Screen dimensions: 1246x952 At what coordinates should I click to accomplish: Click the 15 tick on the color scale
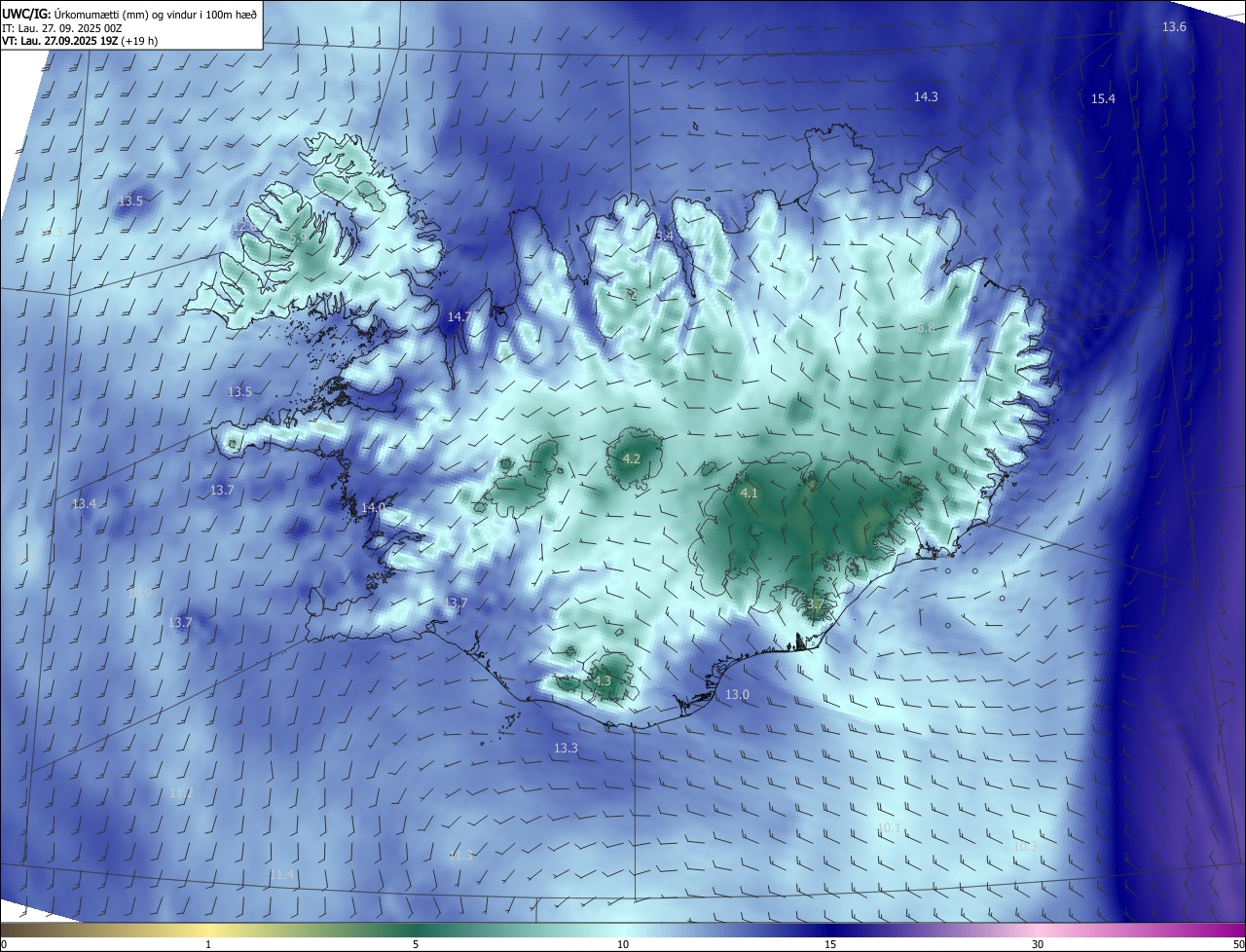tap(830, 944)
